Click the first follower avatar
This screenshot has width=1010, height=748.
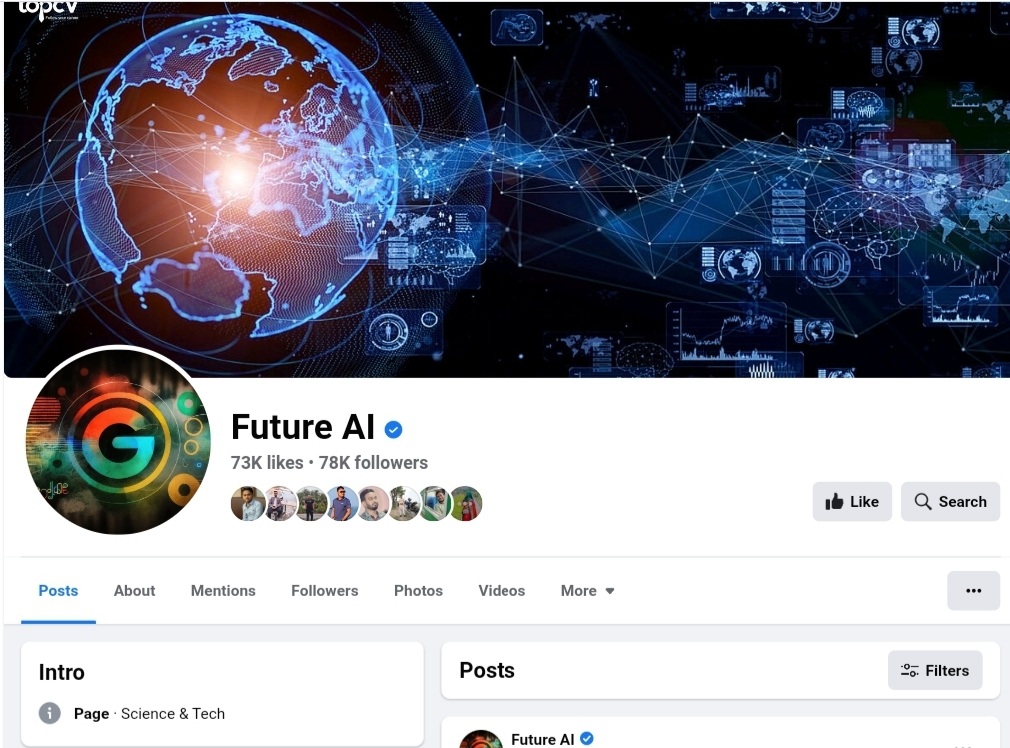tap(247, 503)
